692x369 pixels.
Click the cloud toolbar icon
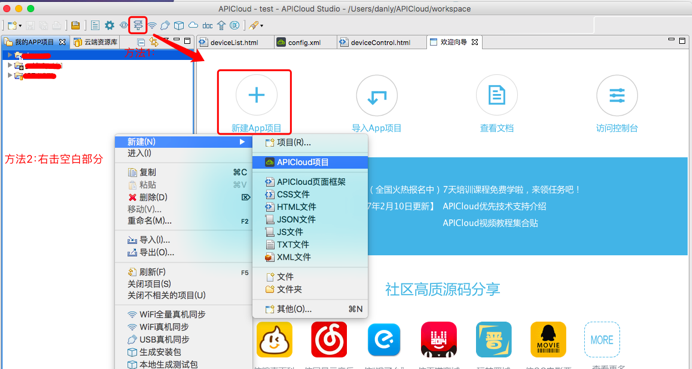(193, 26)
